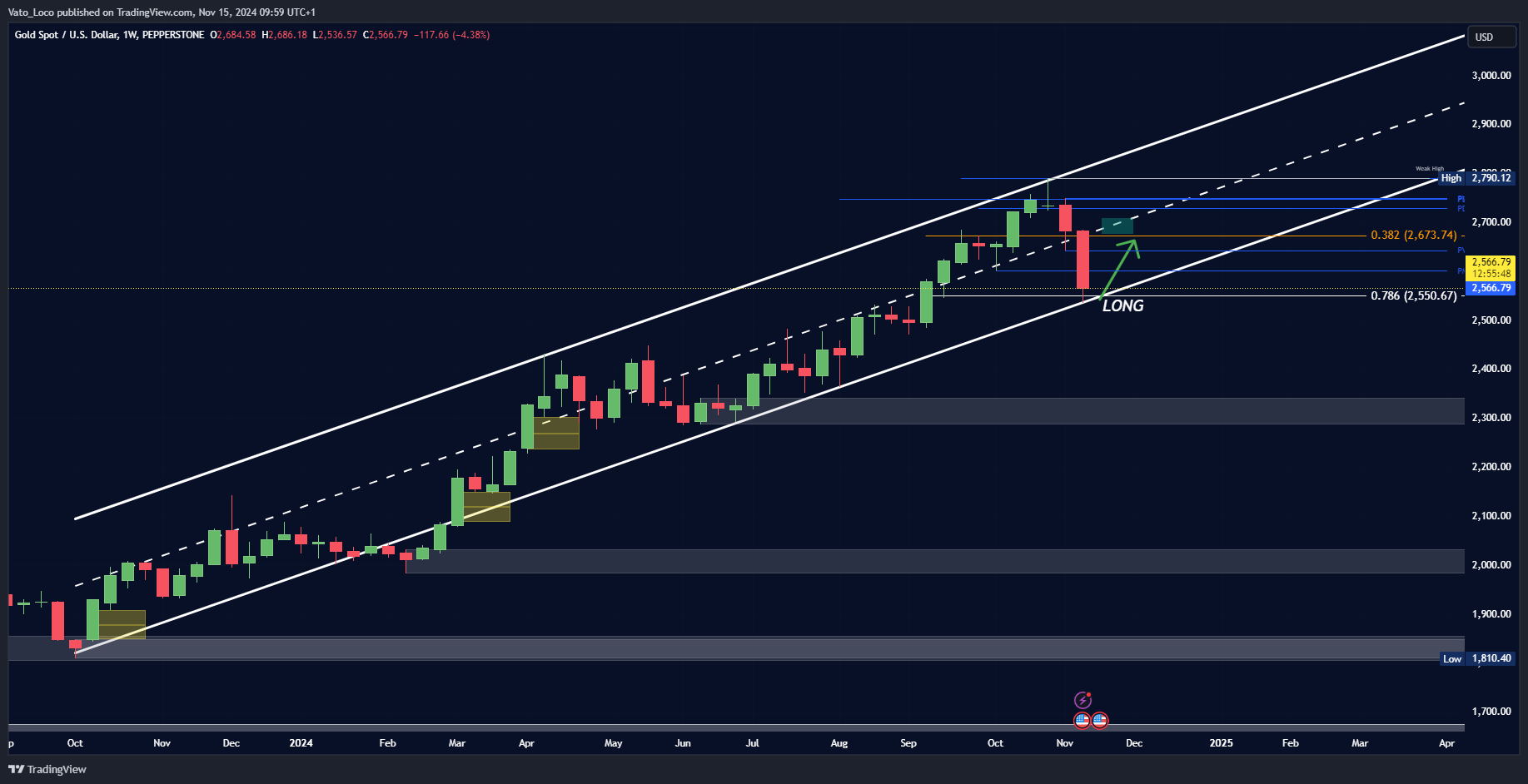Click the purple lightning event icon
Image resolution: width=1528 pixels, height=784 pixels.
pyautogui.click(x=1083, y=700)
